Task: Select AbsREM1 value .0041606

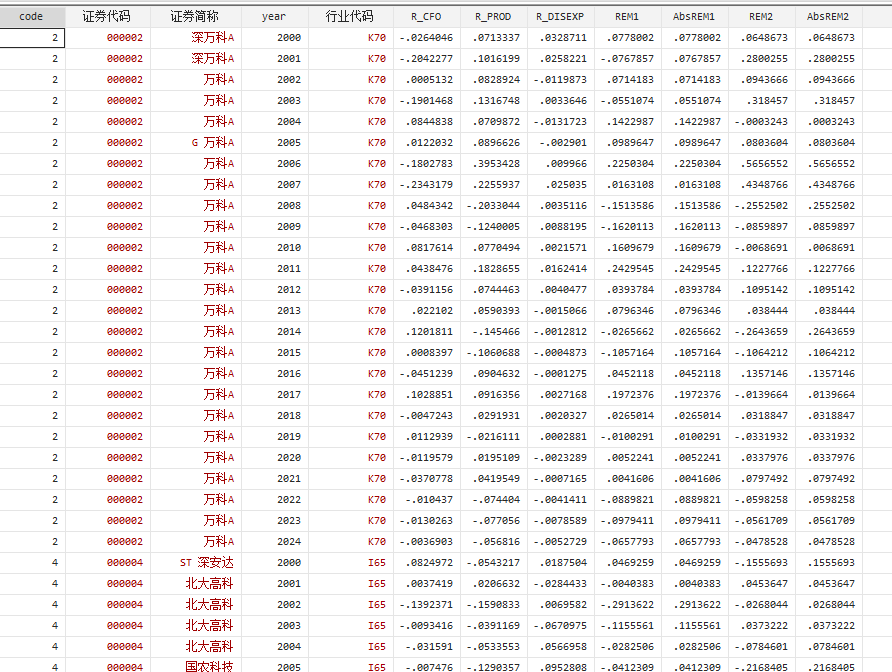Action: pos(697,479)
